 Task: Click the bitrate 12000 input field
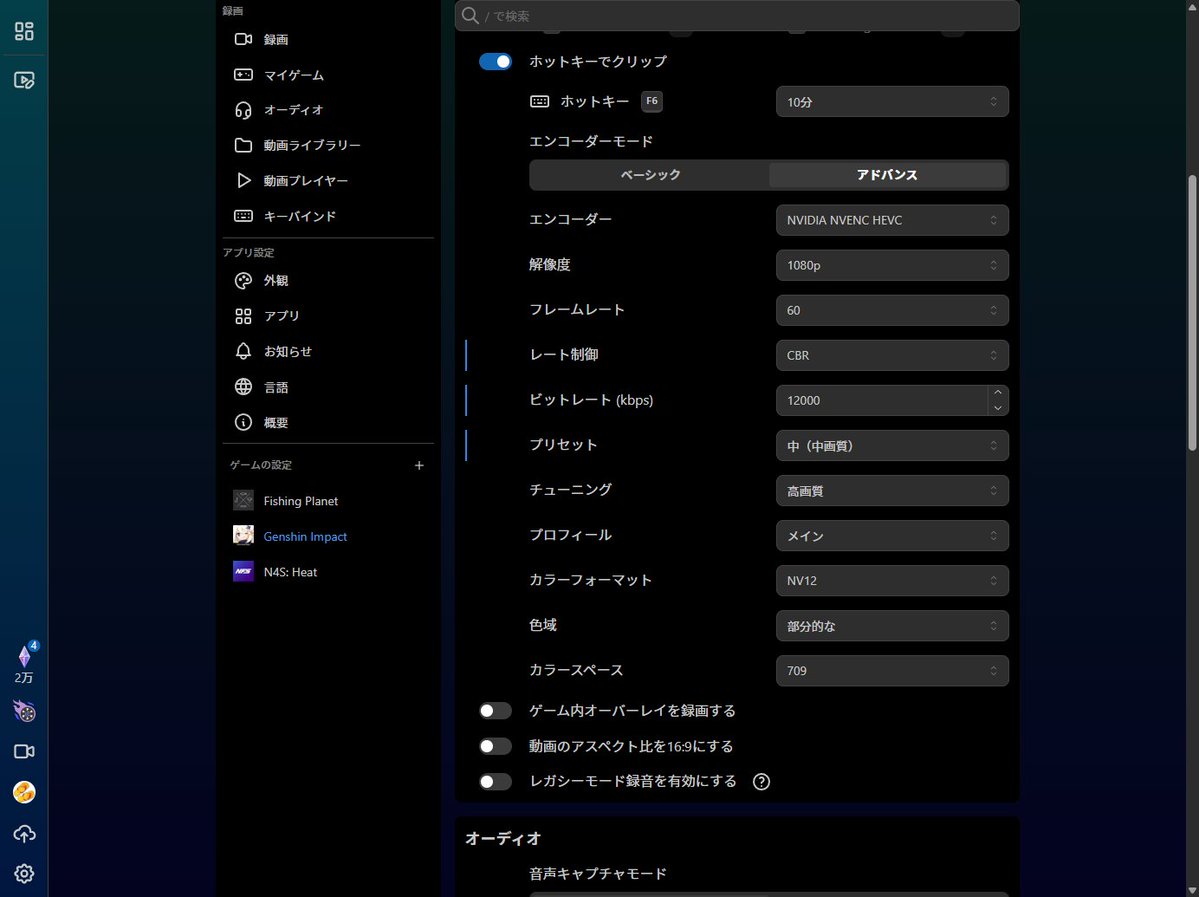pyautogui.click(x=882, y=401)
